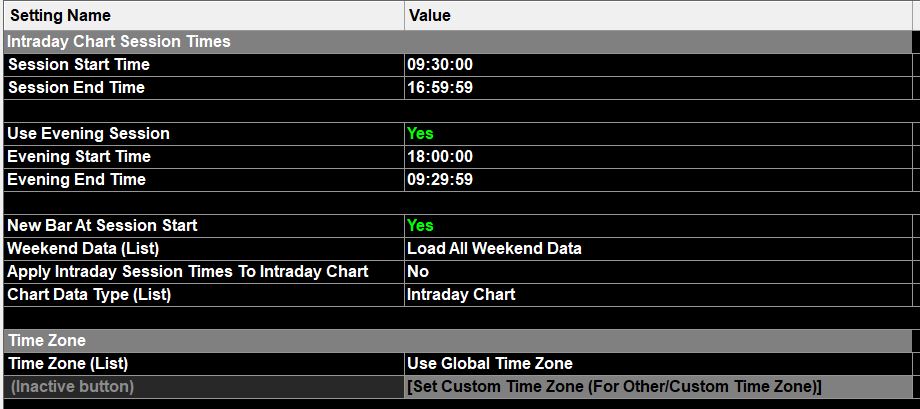920x409 pixels.
Task: Click the Evening End Time value 09:29:59
Action: 440,179
